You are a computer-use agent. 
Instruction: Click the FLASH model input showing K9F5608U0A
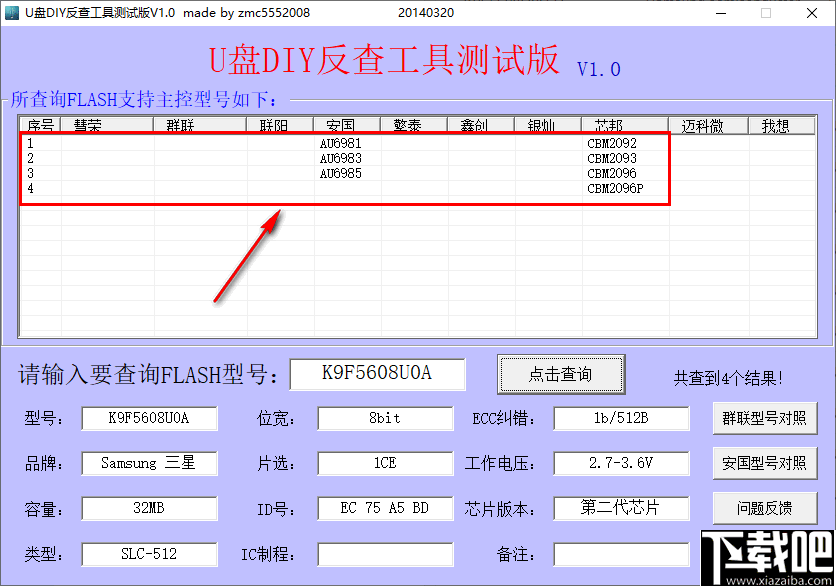[377, 374]
